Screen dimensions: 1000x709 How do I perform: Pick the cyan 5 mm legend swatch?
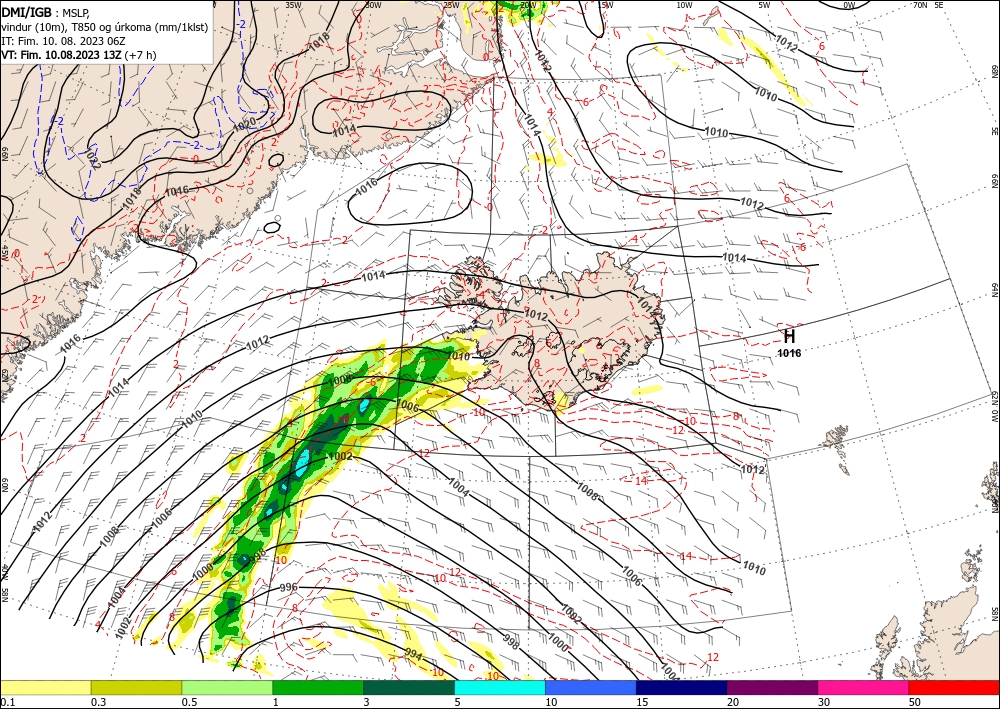pos(500,687)
